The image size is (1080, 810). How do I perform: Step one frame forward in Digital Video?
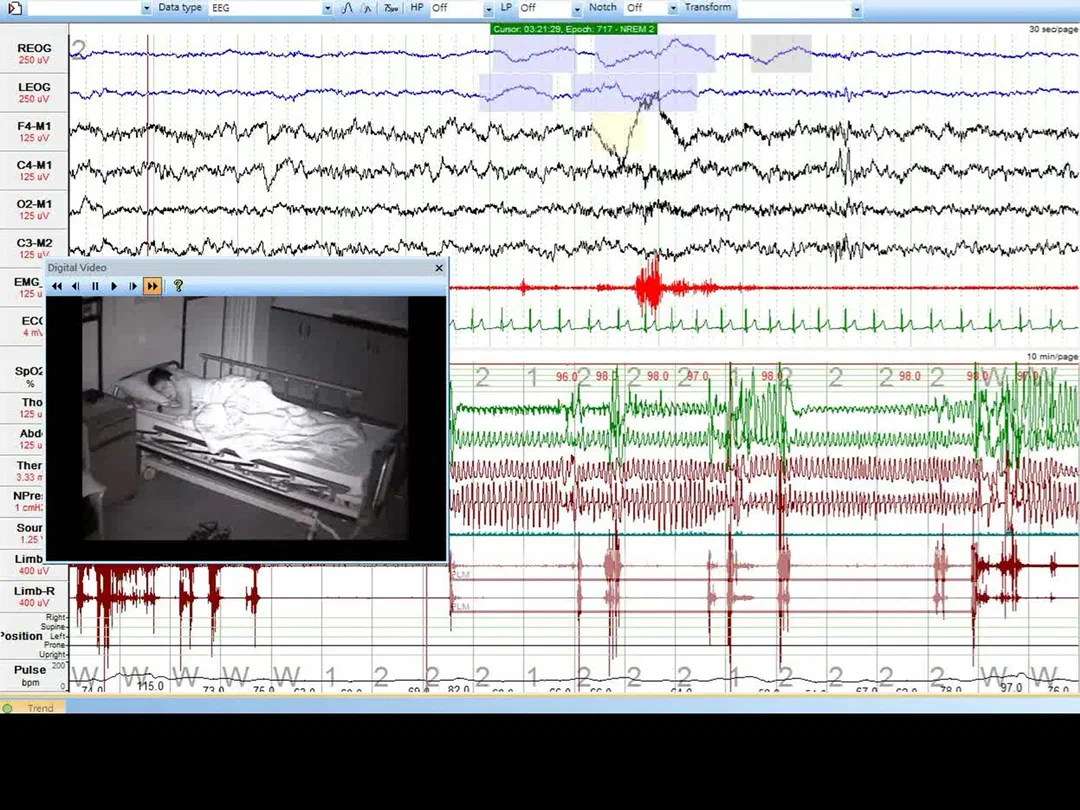click(133, 286)
